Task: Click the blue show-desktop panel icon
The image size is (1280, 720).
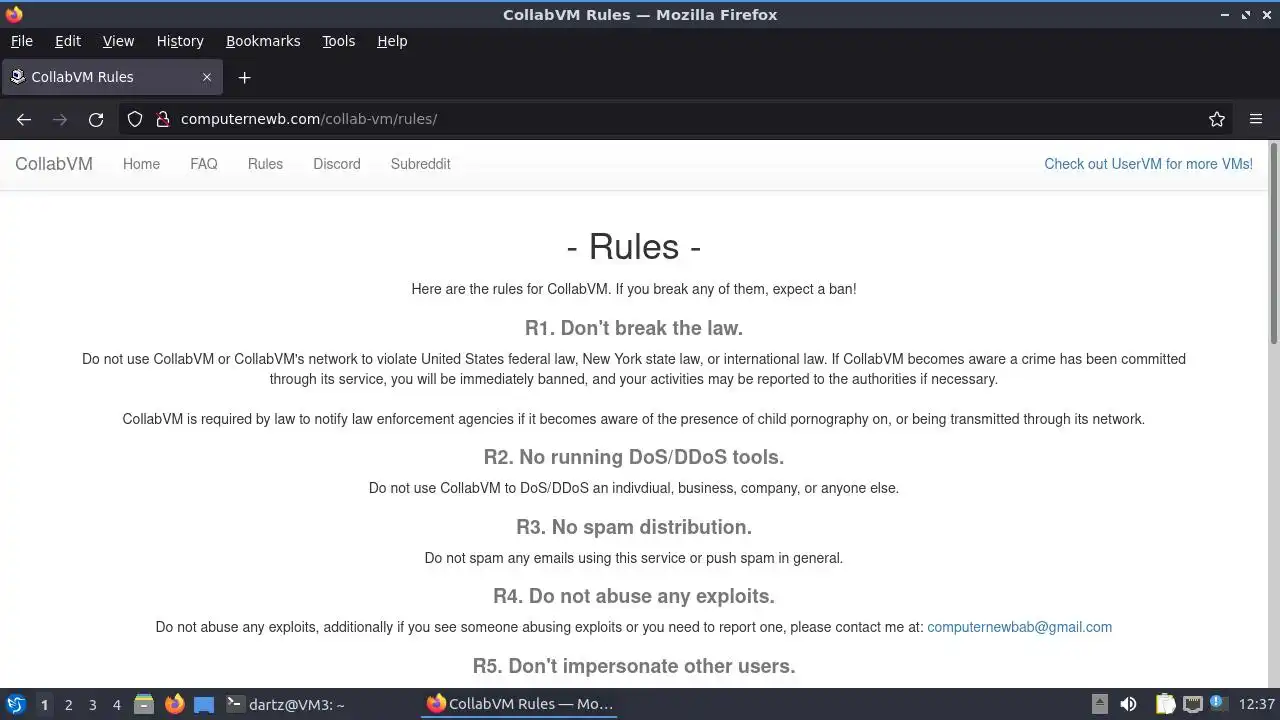Action: 204,704
